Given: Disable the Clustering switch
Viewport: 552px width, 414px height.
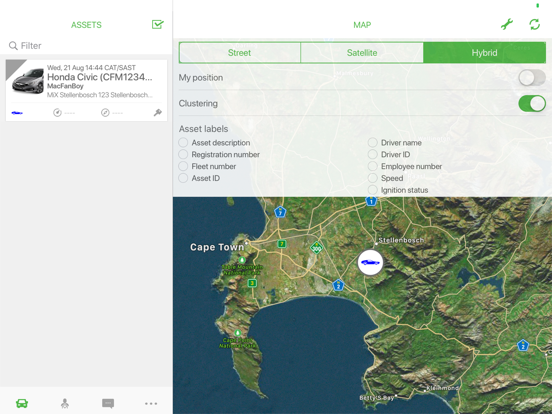Looking at the screenshot, I should click(x=532, y=104).
